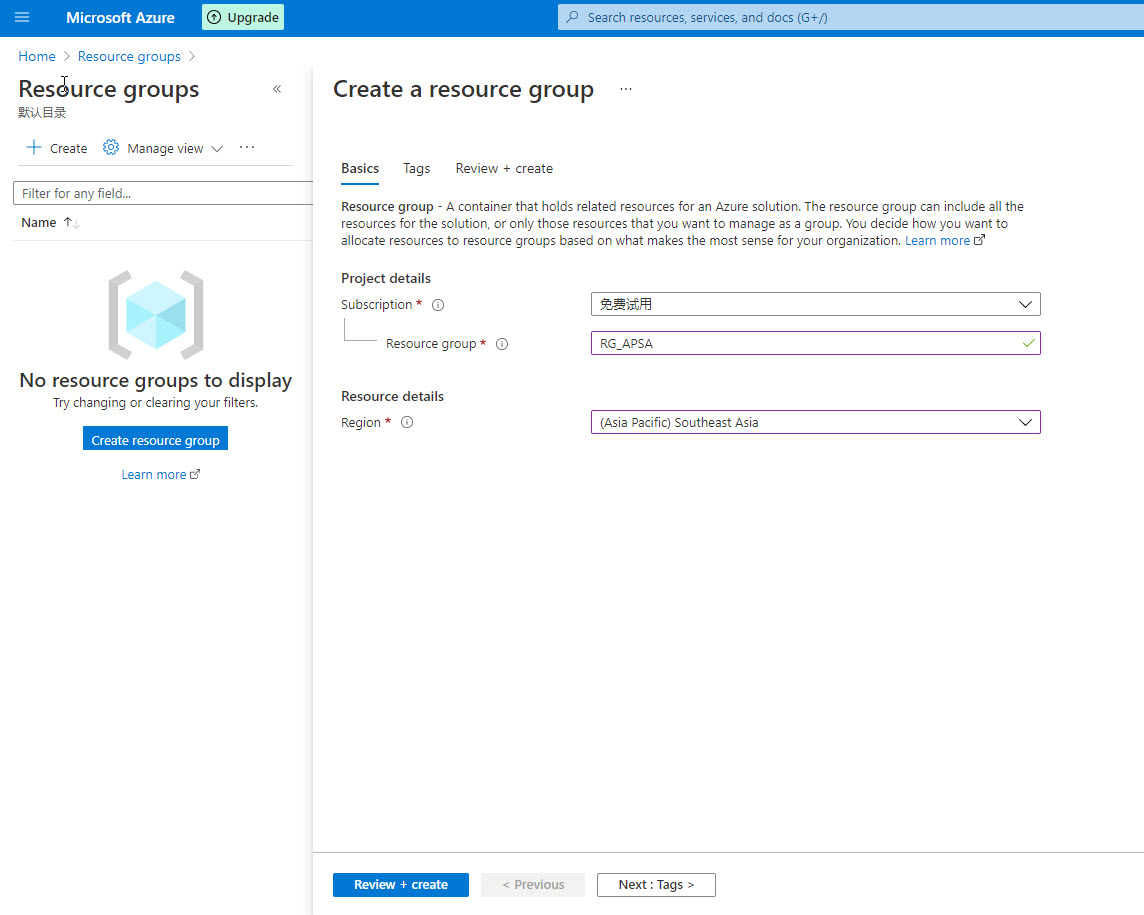
Task: Open the Manage view dropdown chevron
Action: point(217,149)
